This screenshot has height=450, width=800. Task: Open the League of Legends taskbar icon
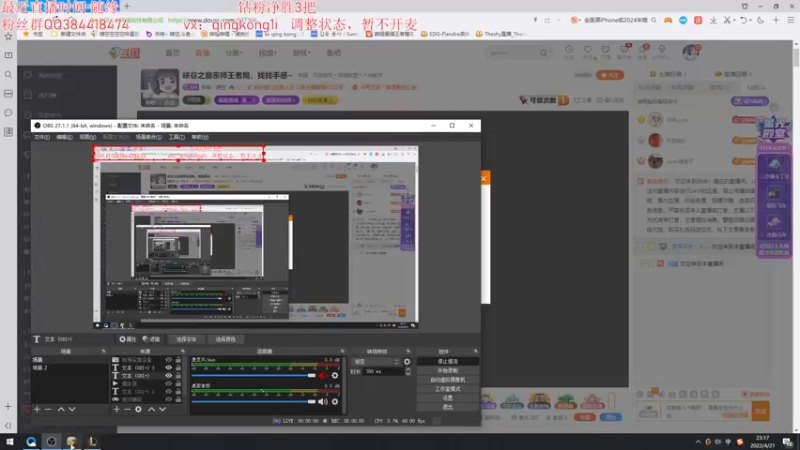click(92, 442)
